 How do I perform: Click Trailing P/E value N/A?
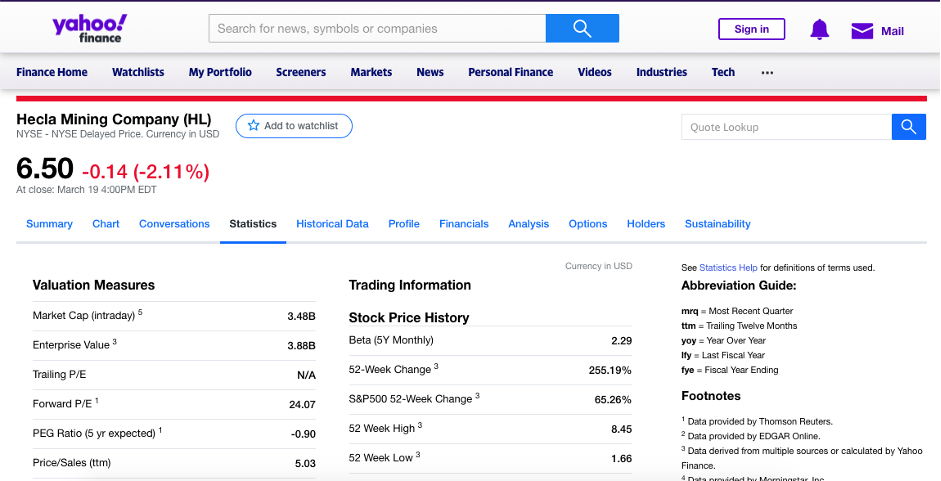point(306,375)
